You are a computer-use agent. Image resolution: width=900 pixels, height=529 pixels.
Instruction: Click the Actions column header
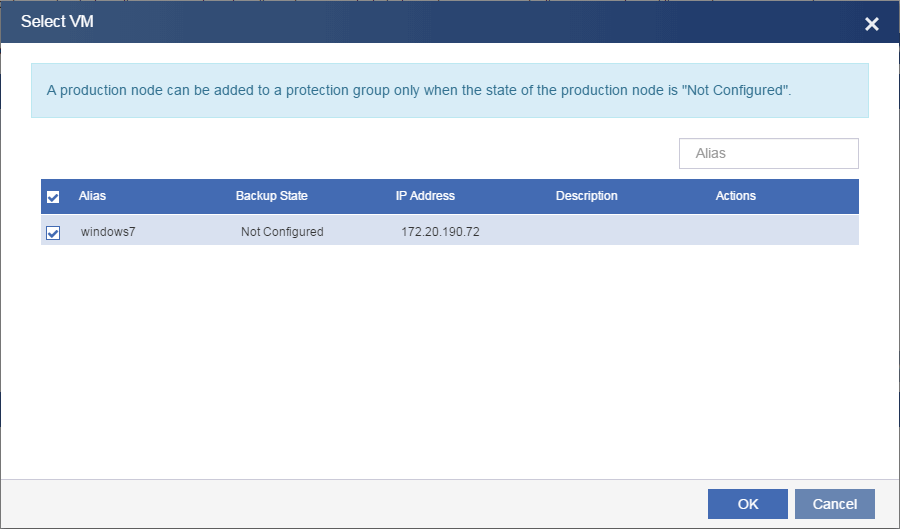735,196
